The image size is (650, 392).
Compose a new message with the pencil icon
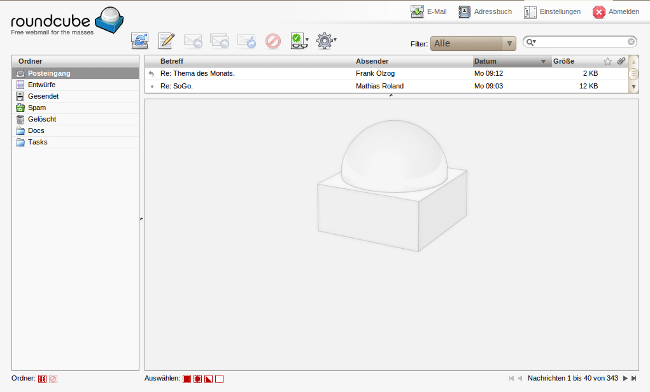pyautogui.click(x=166, y=41)
